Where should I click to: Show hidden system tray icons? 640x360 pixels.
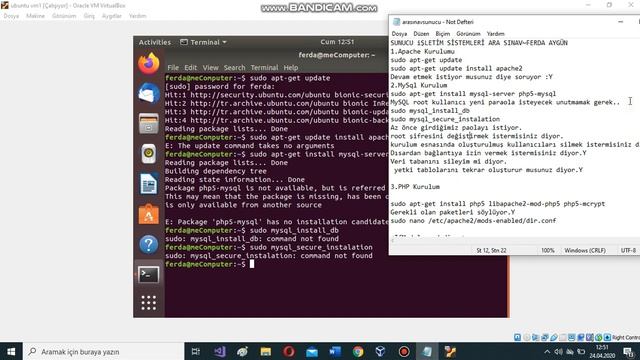(x=547, y=351)
